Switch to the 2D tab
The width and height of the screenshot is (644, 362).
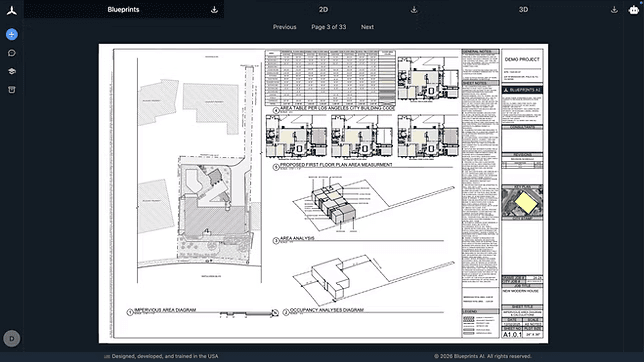pos(323,9)
